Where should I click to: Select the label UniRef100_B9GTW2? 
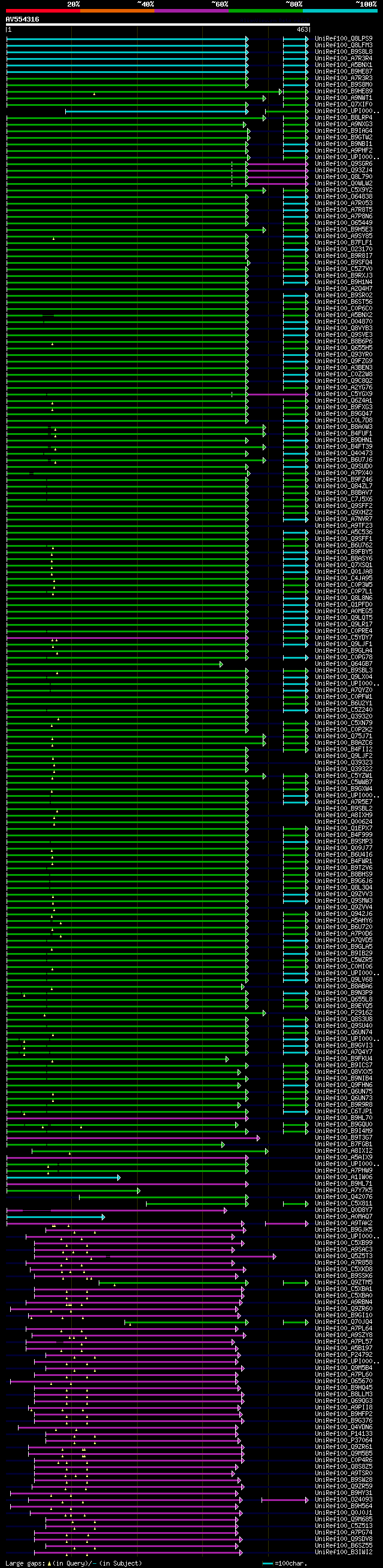[x=344, y=138]
